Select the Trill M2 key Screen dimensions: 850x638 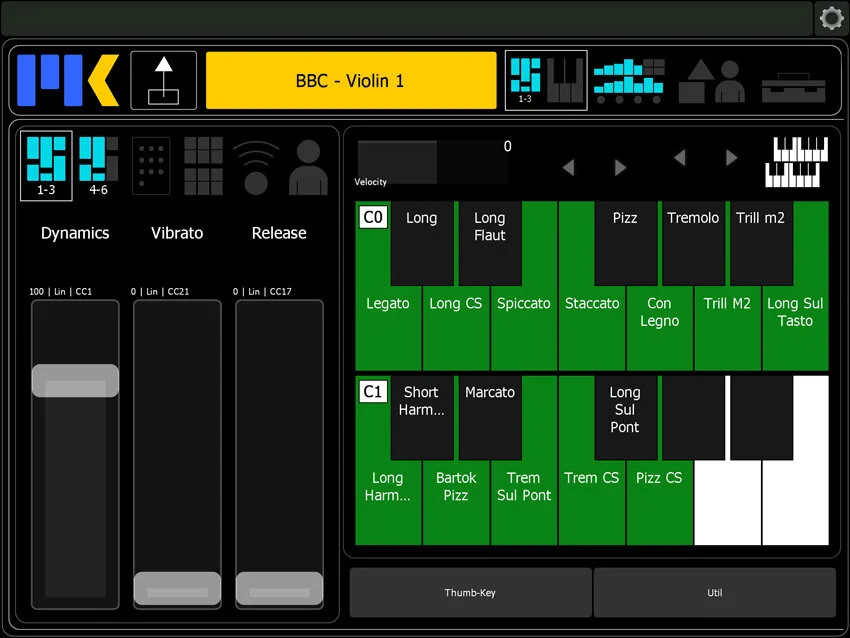(727, 328)
